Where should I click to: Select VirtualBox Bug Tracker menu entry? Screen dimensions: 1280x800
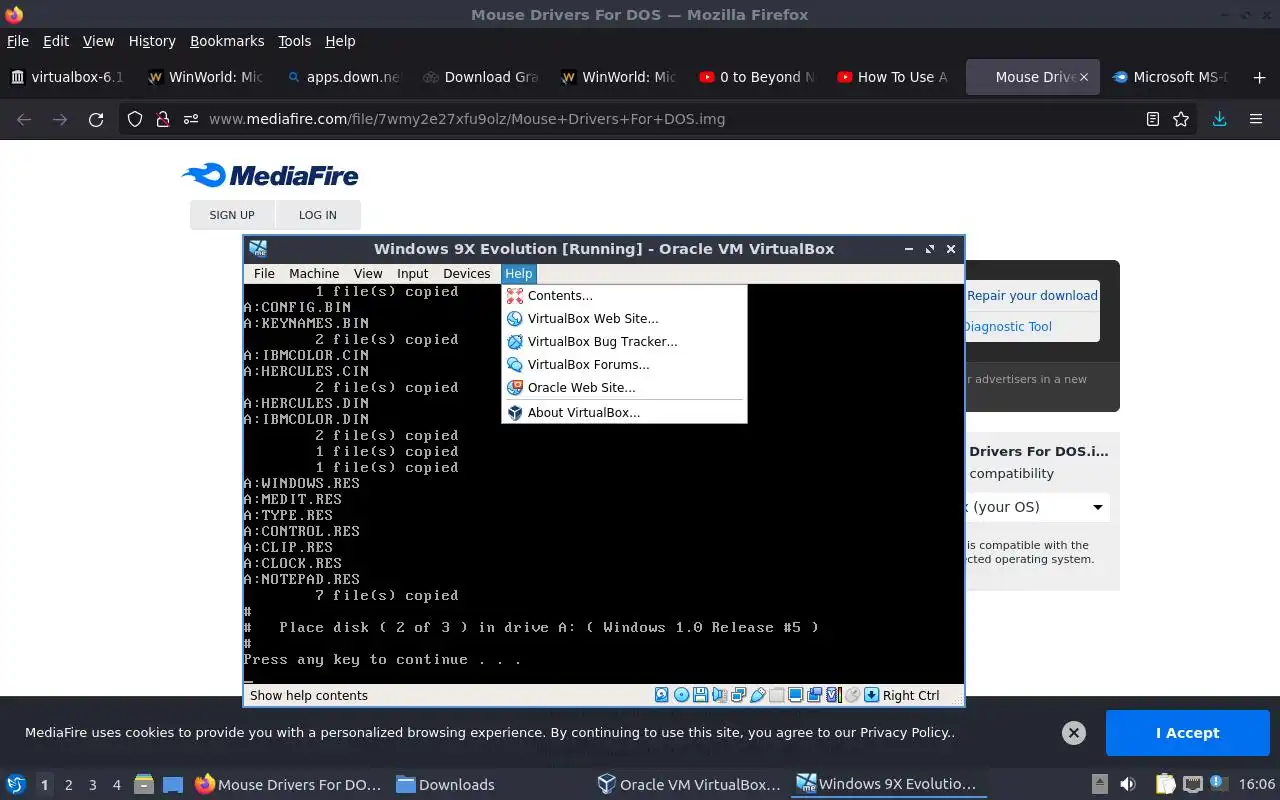click(x=624, y=342)
